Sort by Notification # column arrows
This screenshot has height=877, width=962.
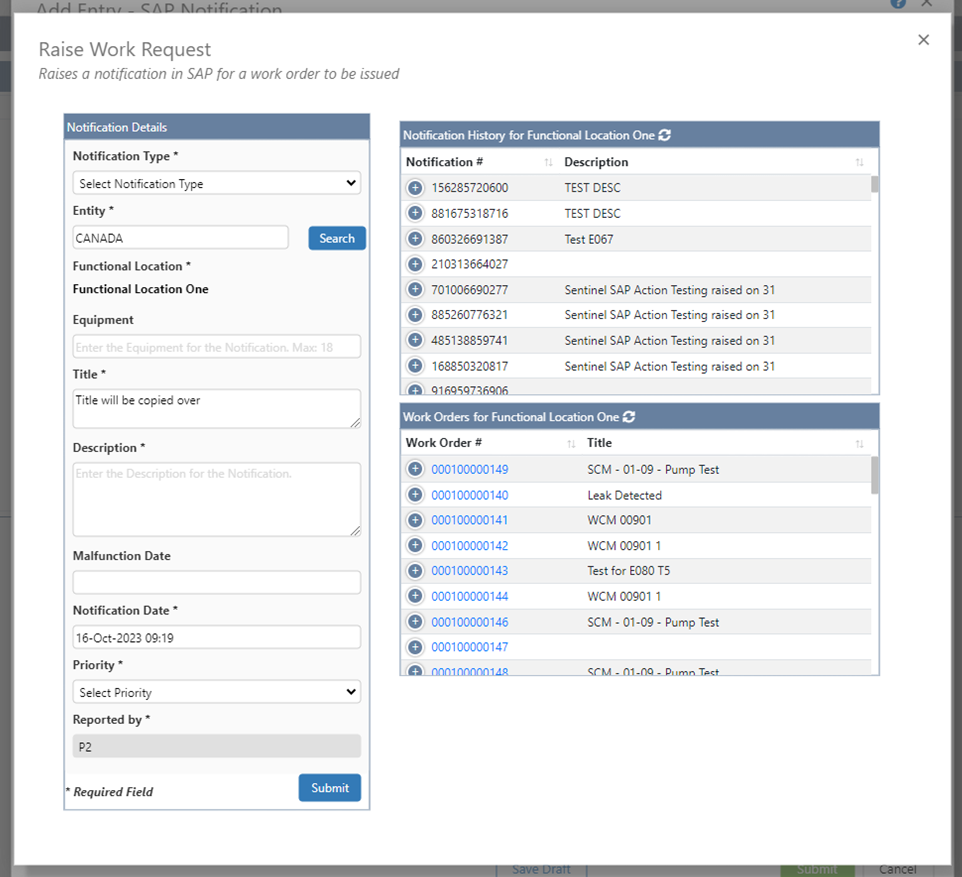(x=548, y=162)
